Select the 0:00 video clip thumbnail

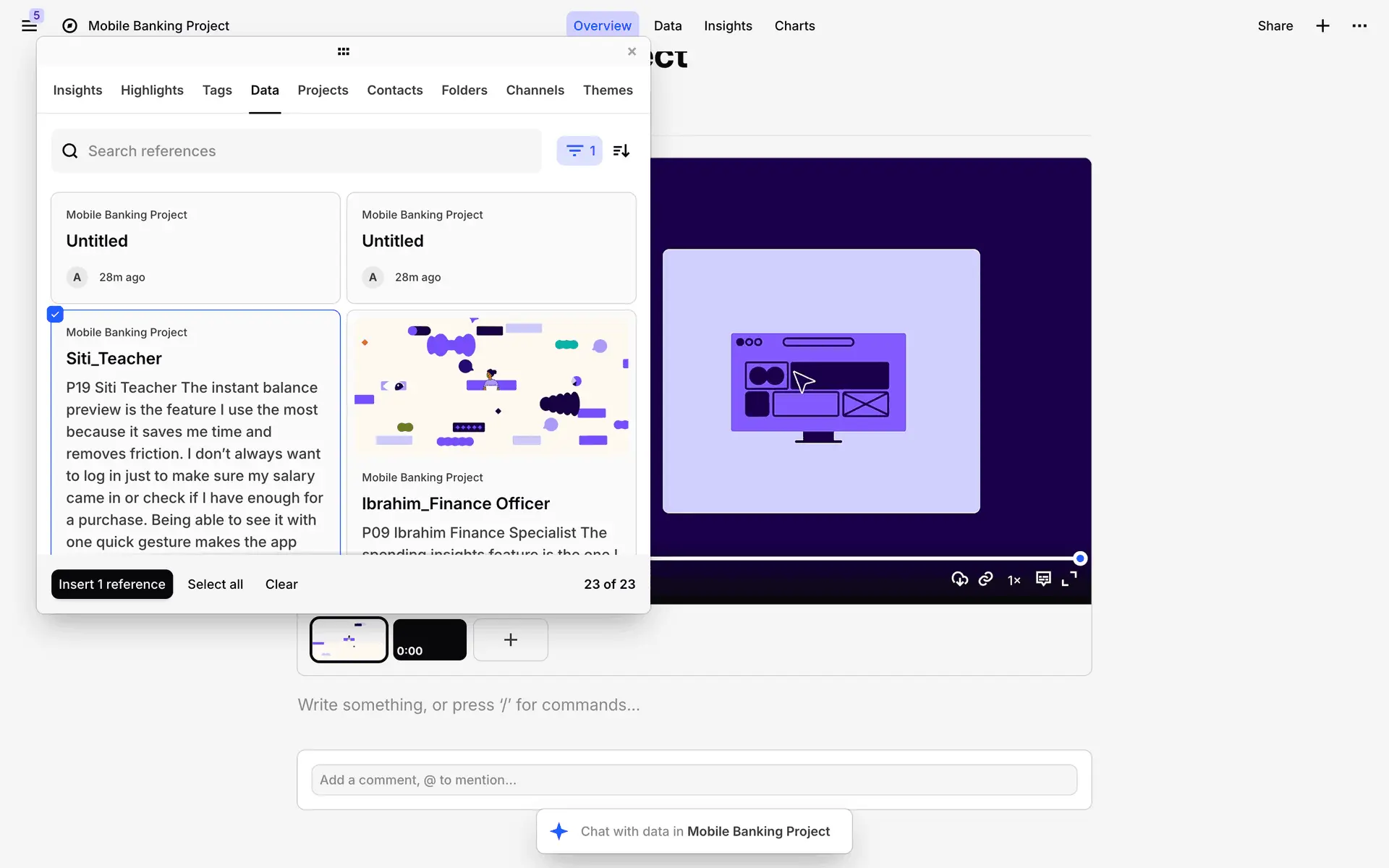[430, 639]
